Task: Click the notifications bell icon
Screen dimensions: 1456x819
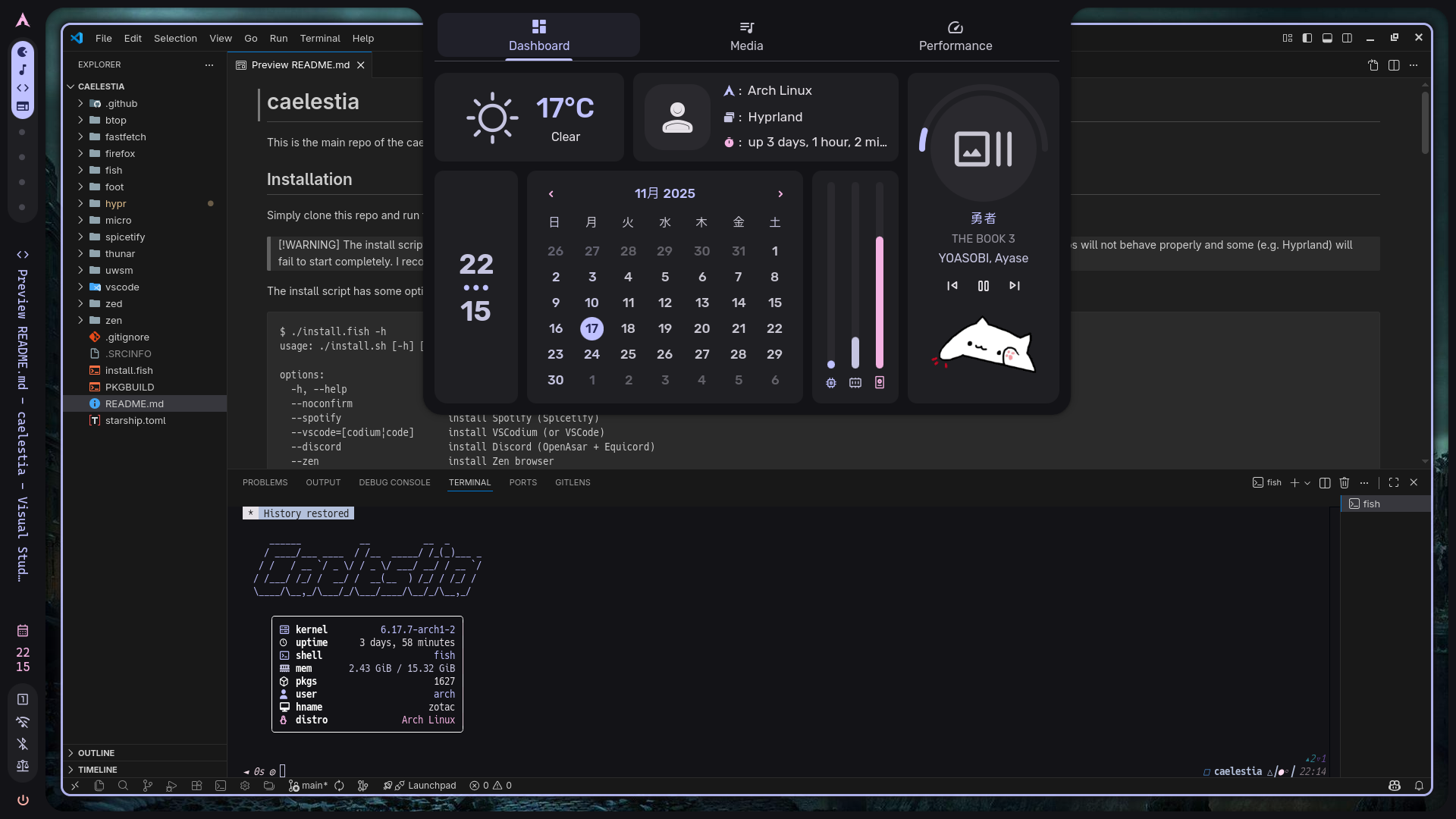Action: [x=1419, y=786]
